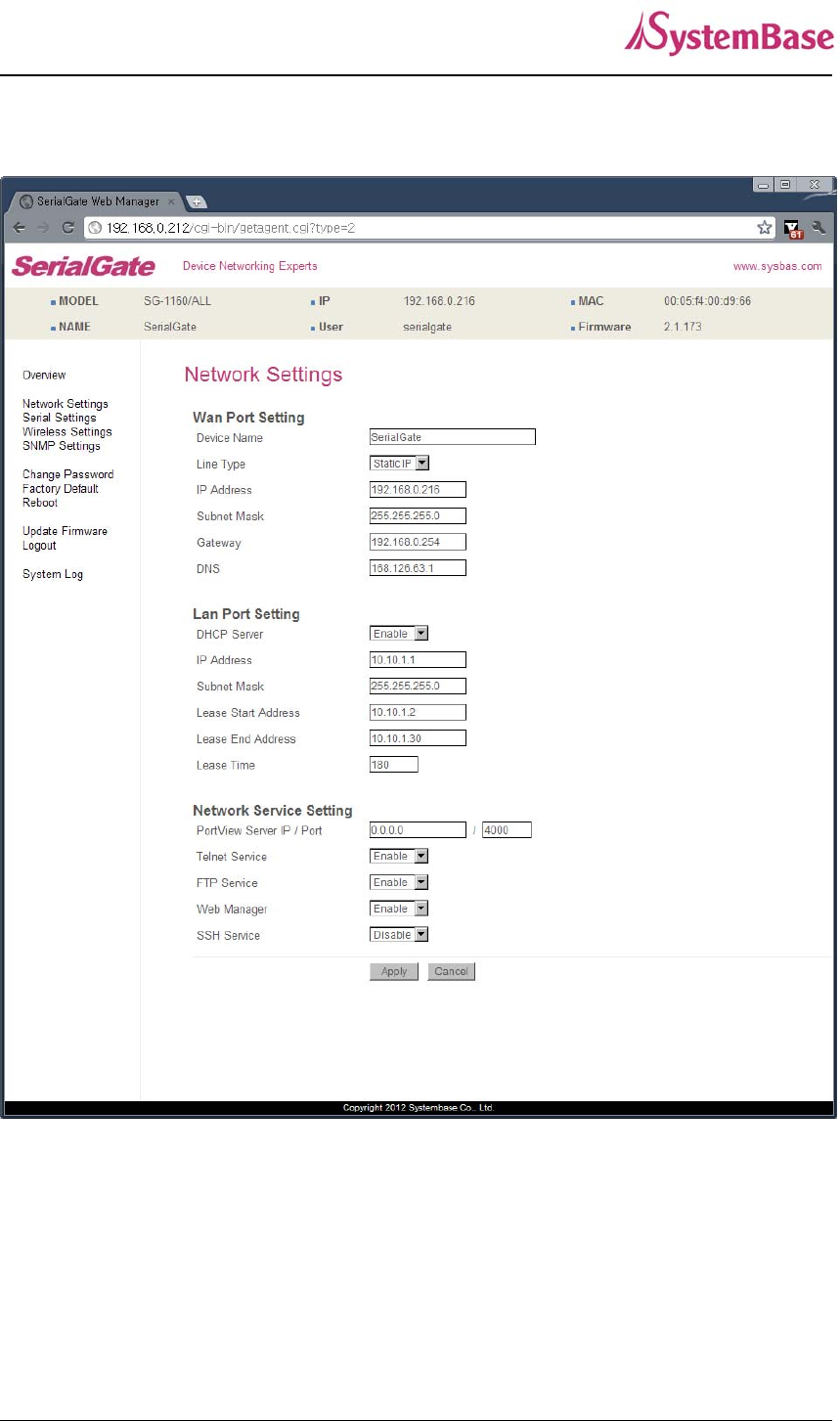840x1421 pixels.
Task: Go to Network Settings in the sidebar
Action: pyautogui.click(x=66, y=404)
